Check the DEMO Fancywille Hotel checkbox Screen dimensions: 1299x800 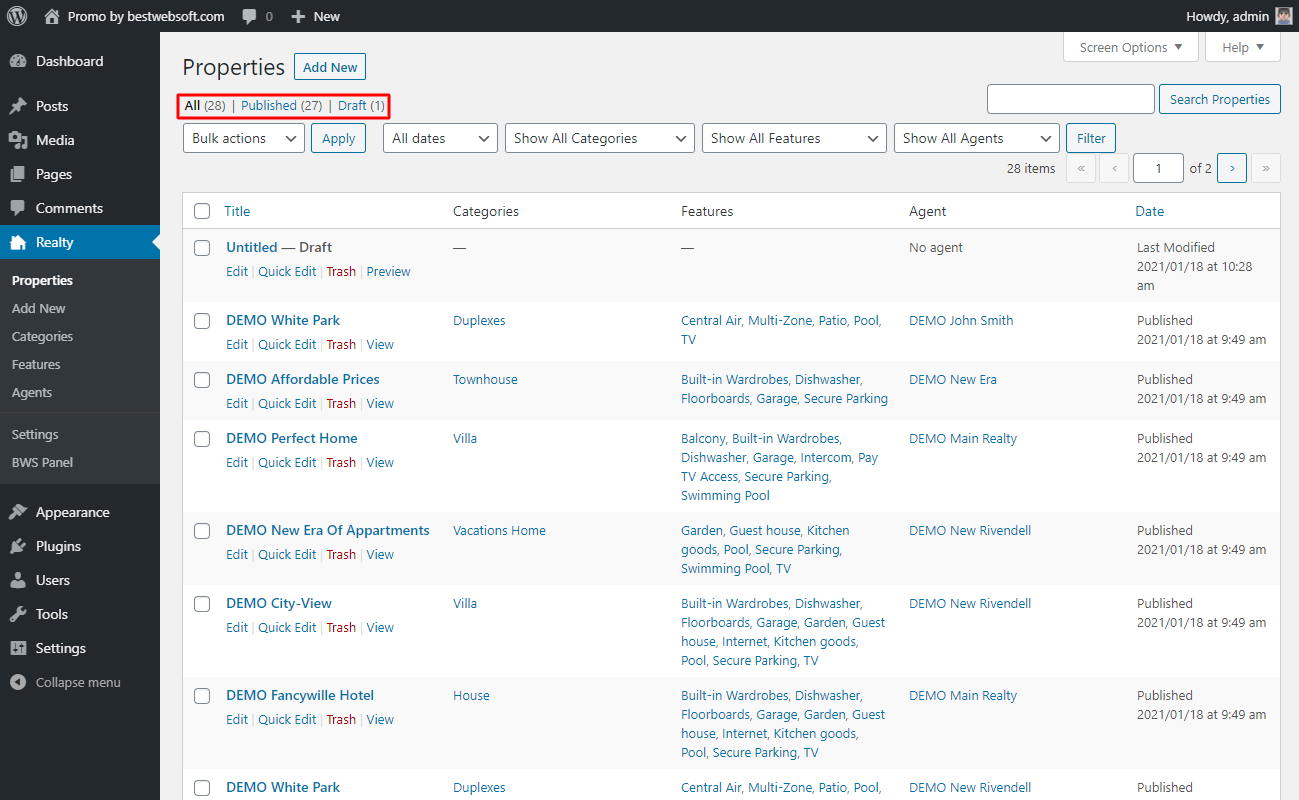click(202, 695)
